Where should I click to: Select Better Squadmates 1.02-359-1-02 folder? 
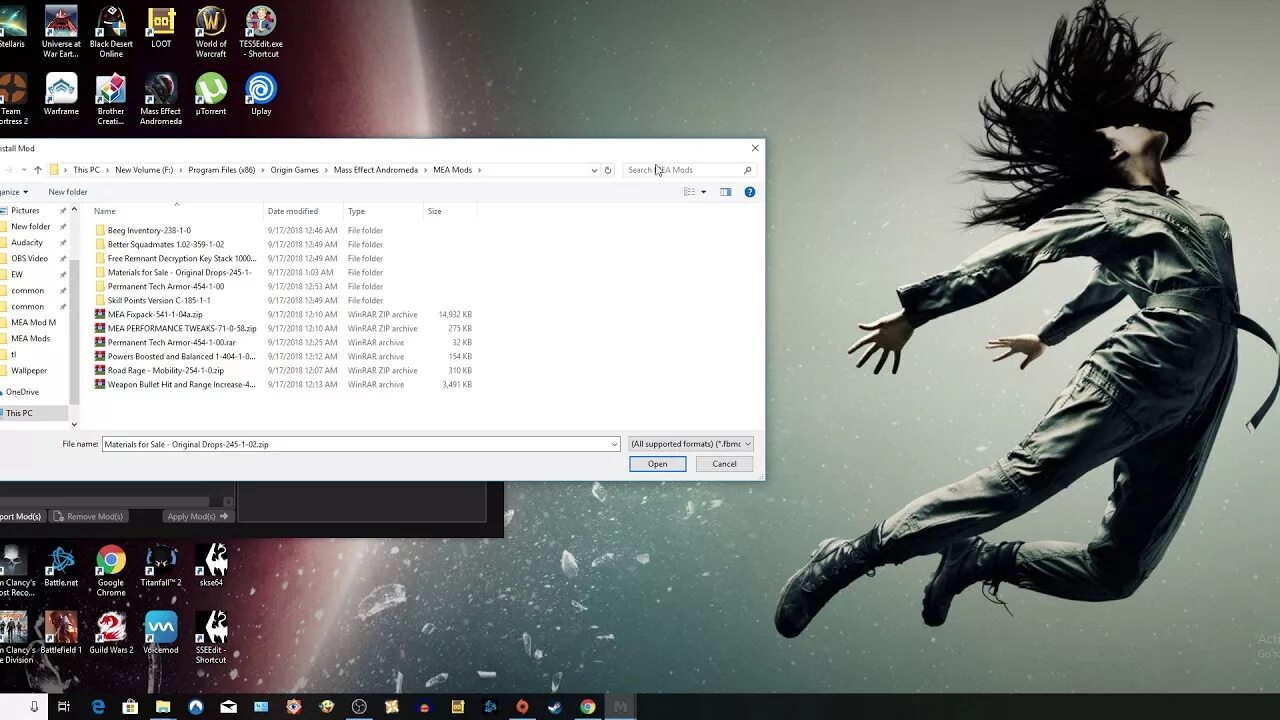(x=166, y=244)
